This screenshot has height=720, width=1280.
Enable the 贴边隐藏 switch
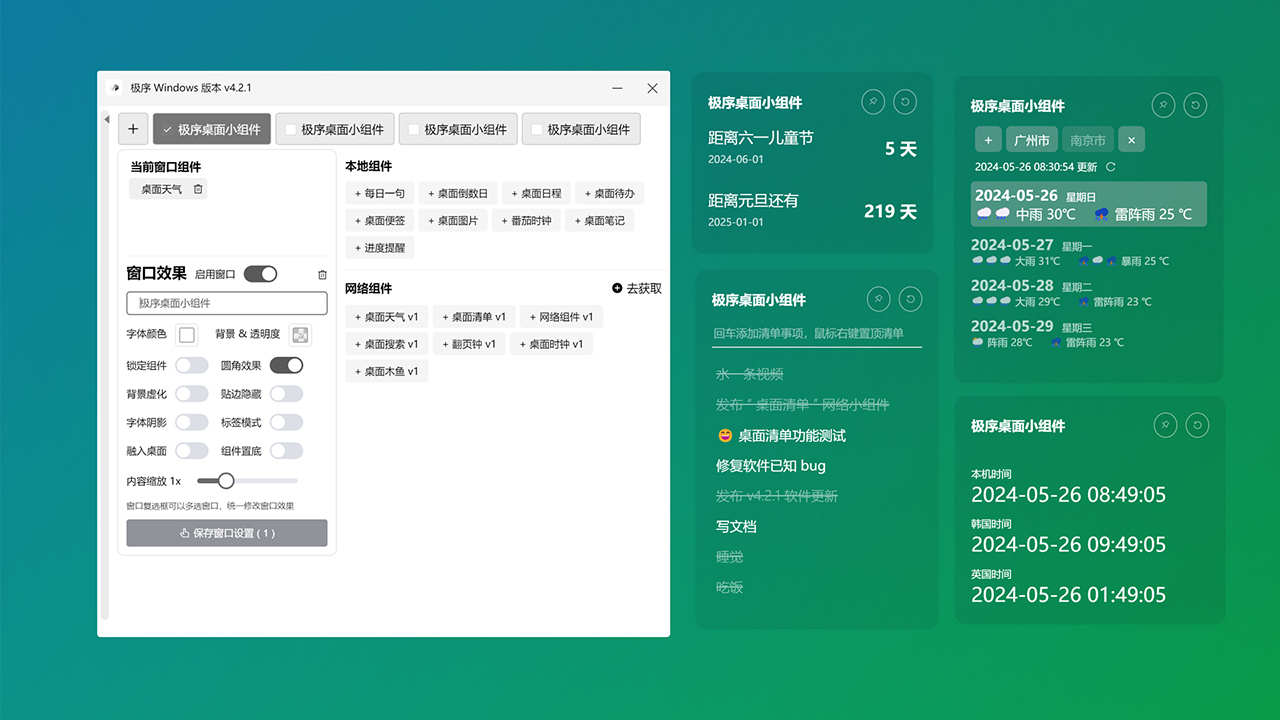tap(286, 394)
